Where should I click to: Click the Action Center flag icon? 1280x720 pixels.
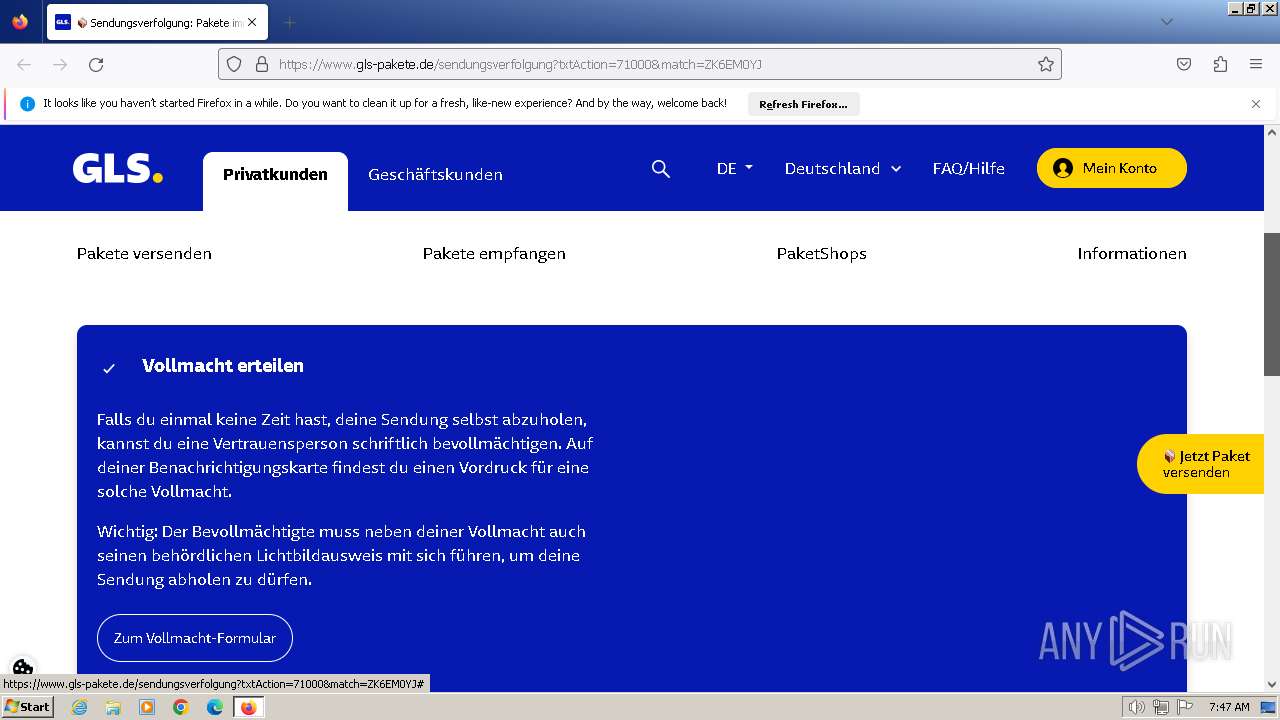pyautogui.click(x=1185, y=707)
